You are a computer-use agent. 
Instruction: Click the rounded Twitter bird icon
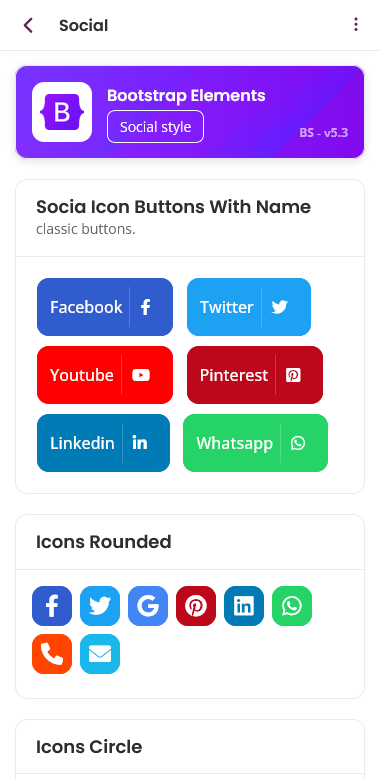click(x=100, y=606)
